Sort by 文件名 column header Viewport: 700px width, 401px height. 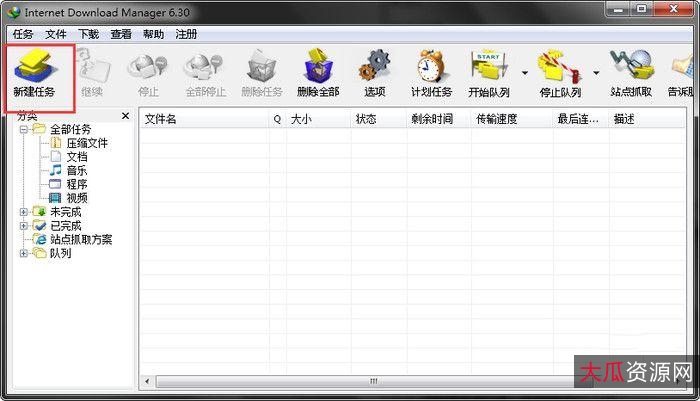point(204,119)
